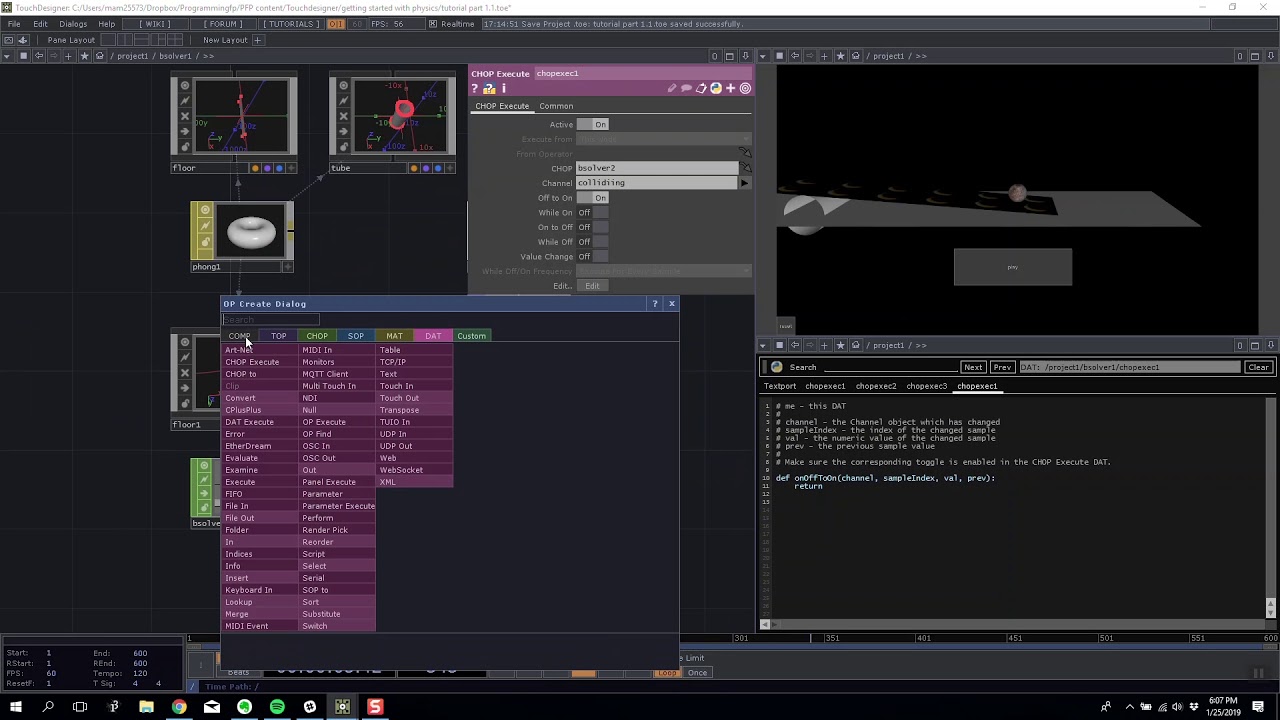
Task: Select the CHOP family tab
Action: (317, 336)
